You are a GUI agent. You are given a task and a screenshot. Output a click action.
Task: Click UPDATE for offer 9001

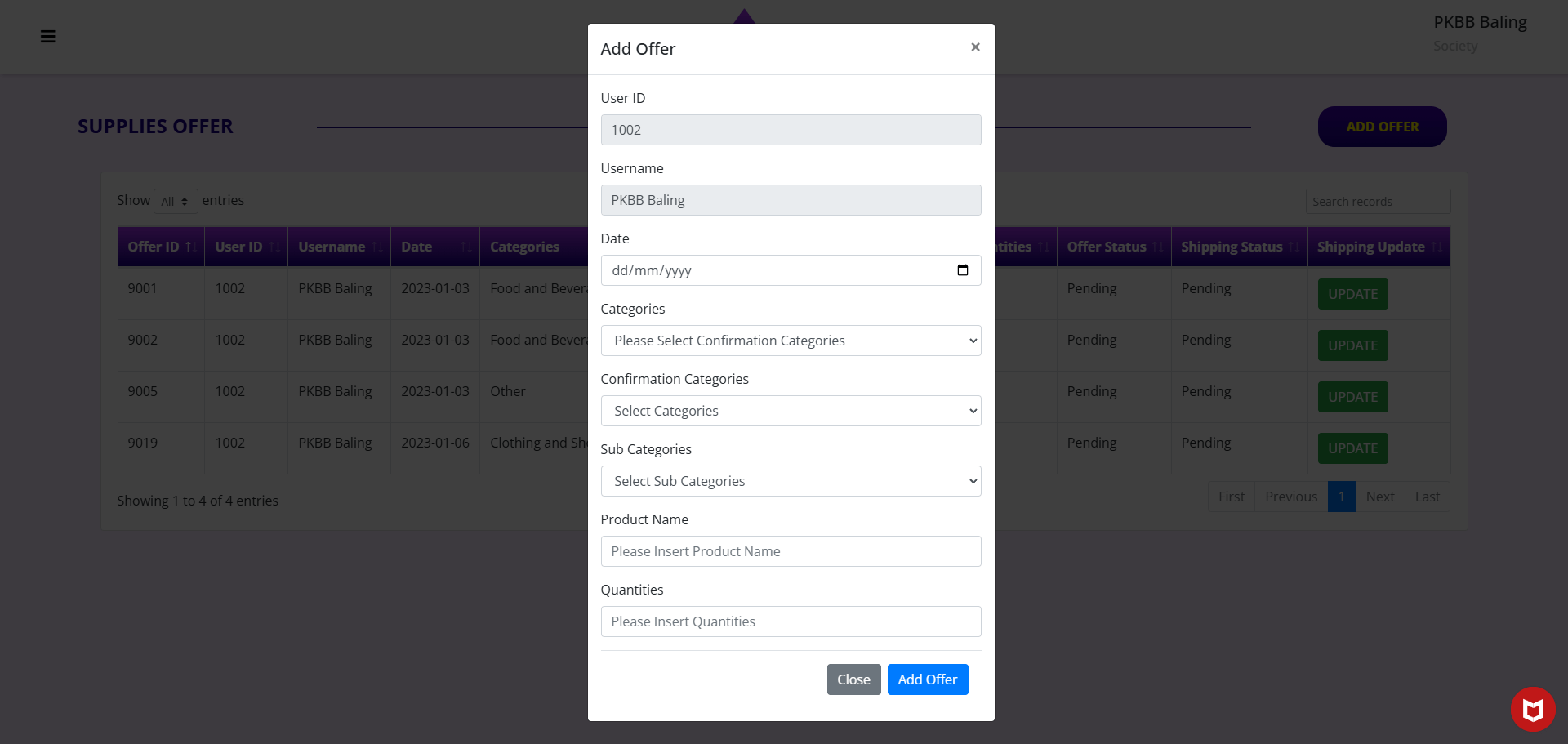(1352, 294)
